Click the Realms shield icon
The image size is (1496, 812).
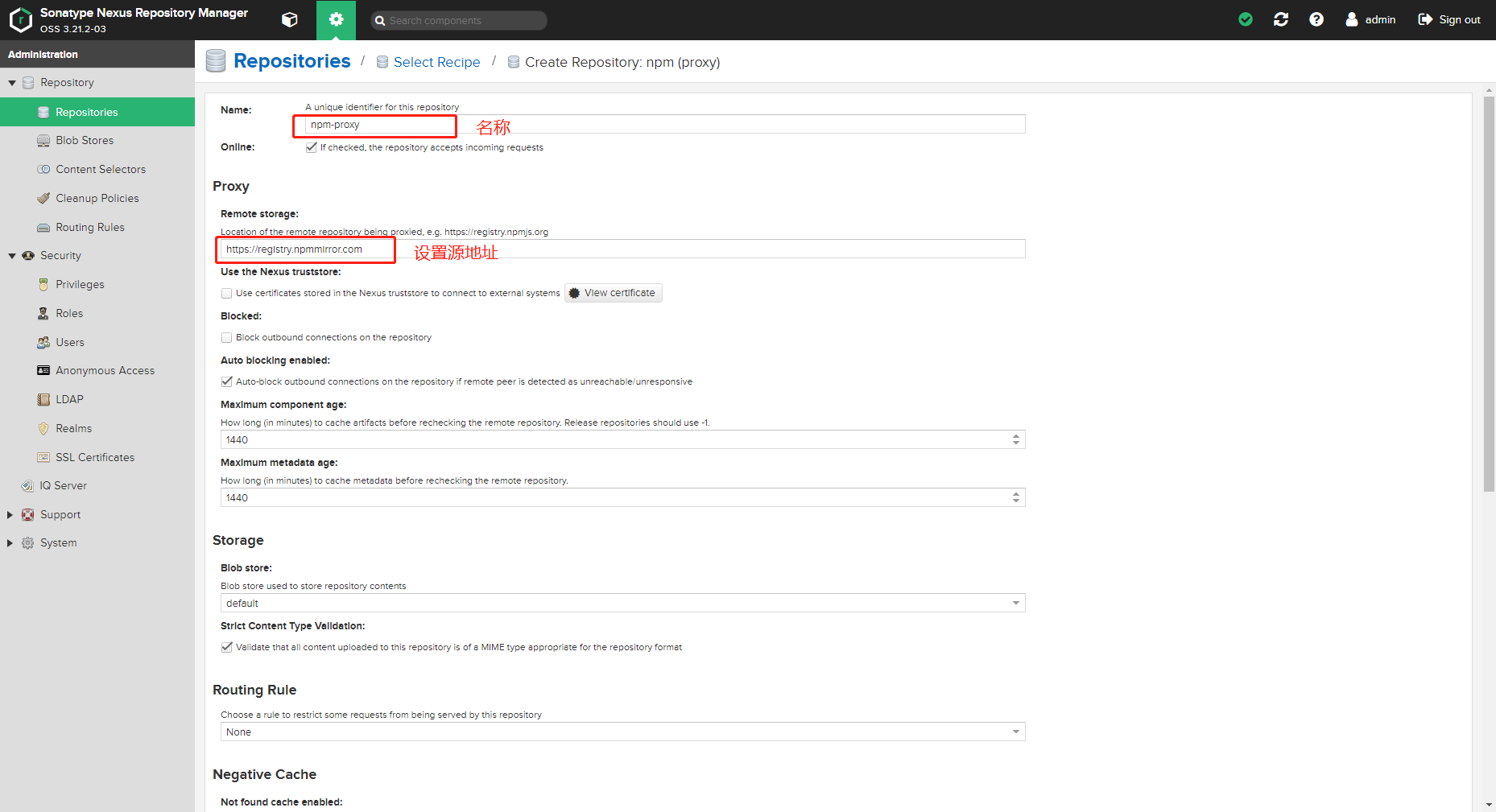click(x=43, y=429)
